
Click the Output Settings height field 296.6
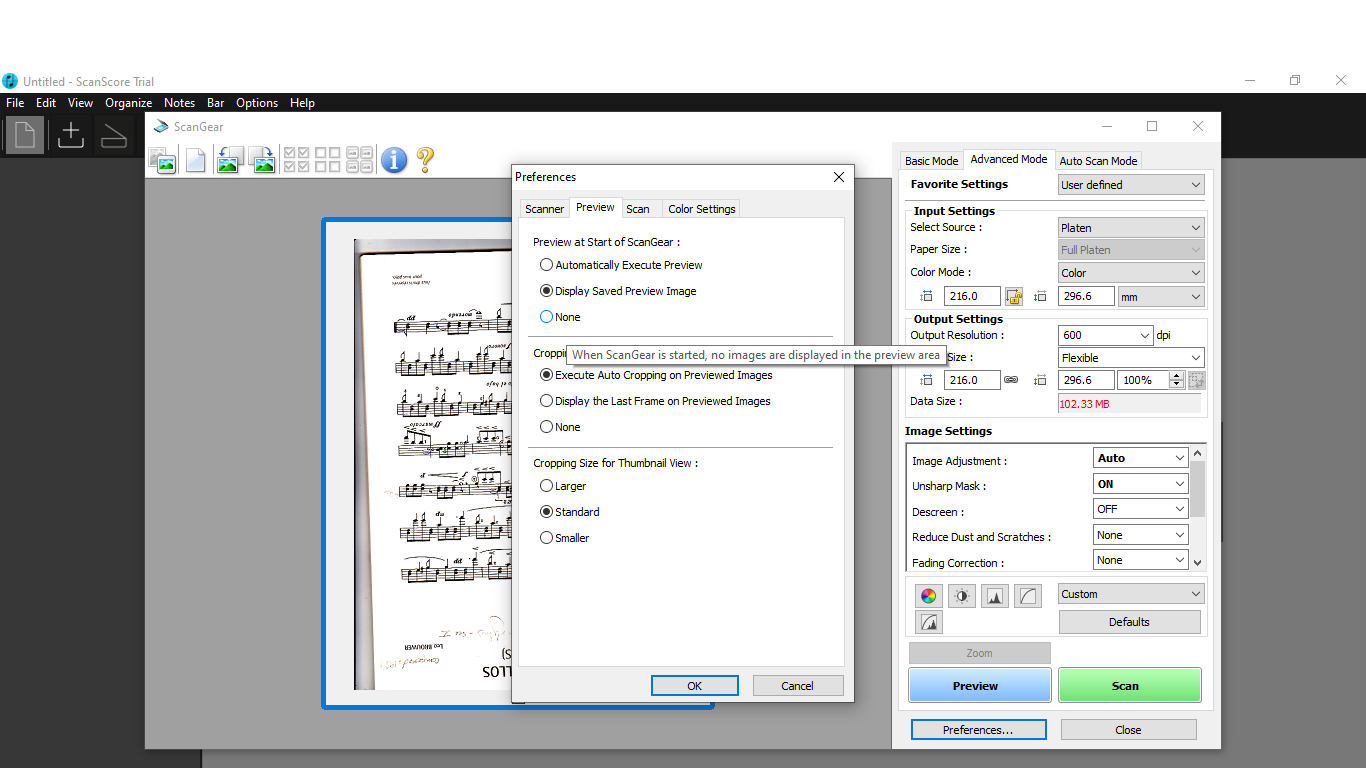pyautogui.click(x=1084, y=380)
